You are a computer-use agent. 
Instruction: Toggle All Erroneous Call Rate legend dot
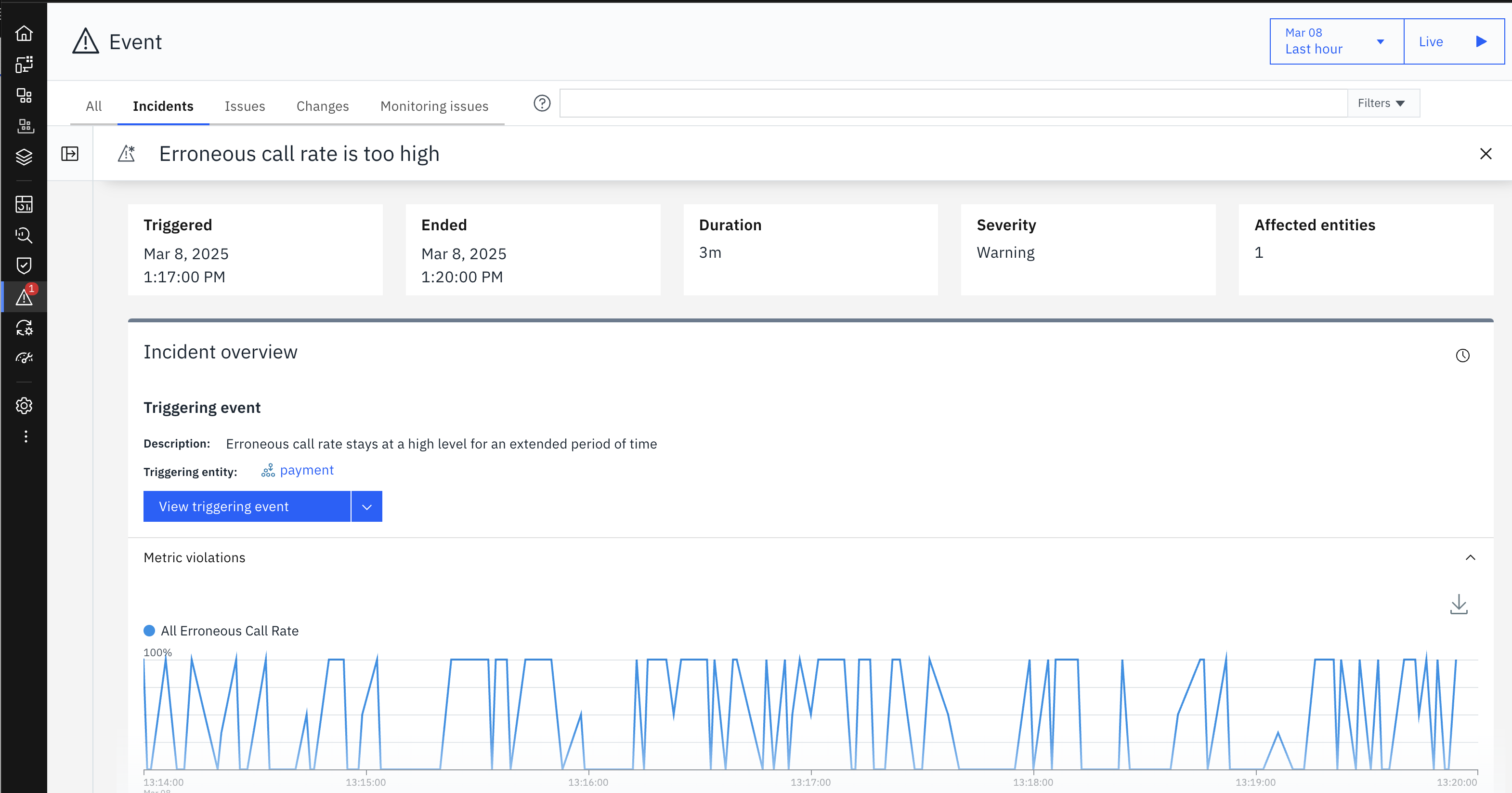tap(149, 631)
